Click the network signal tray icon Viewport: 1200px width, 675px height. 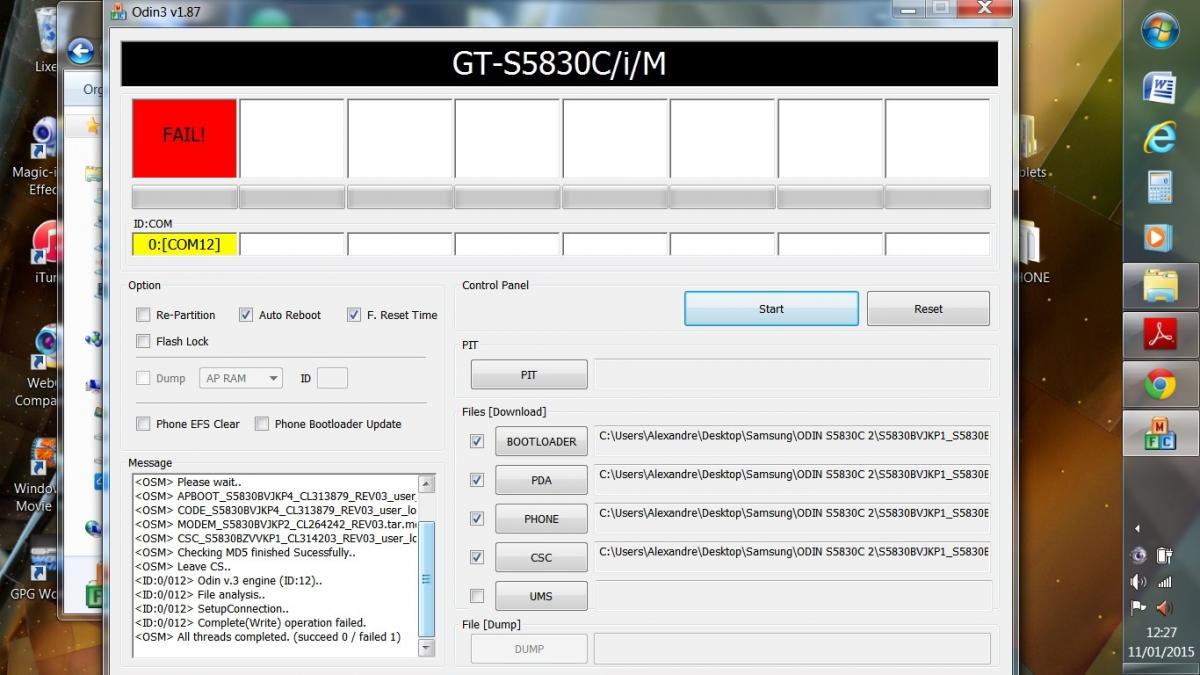pyautogui.click(x=1164, y=582)
